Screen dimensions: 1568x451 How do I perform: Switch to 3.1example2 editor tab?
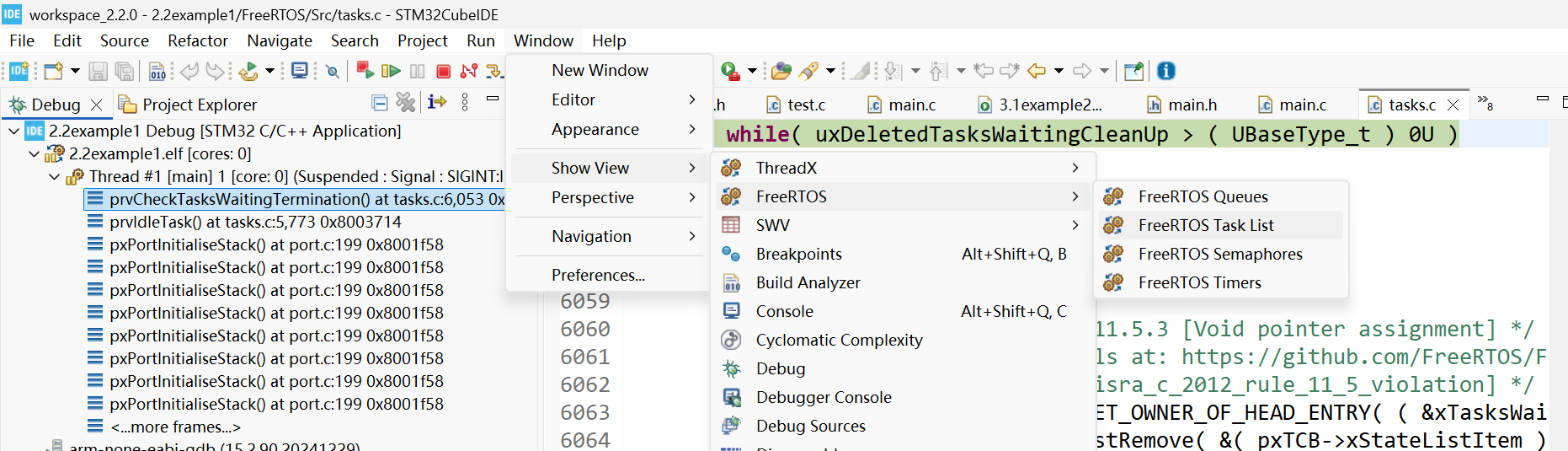coord(1040,105)
